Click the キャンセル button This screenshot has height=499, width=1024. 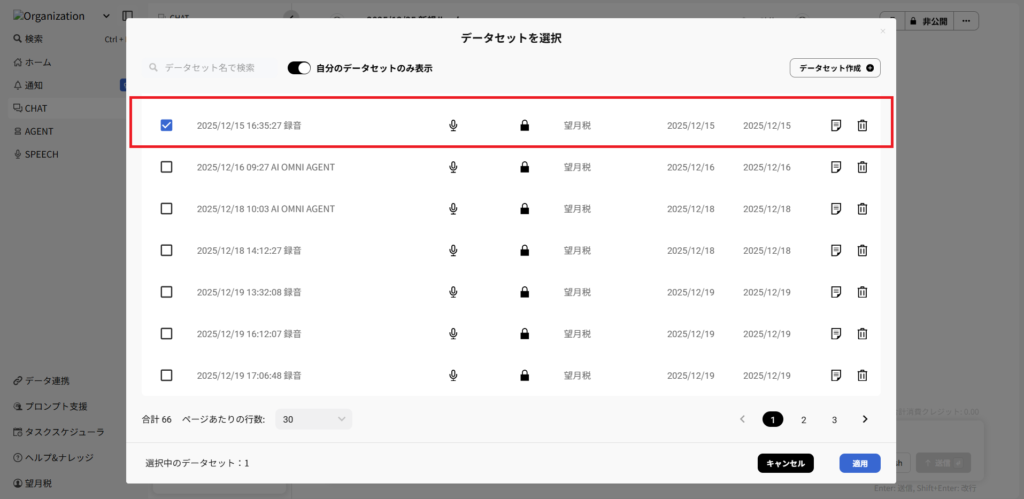[x=786, y=463]
